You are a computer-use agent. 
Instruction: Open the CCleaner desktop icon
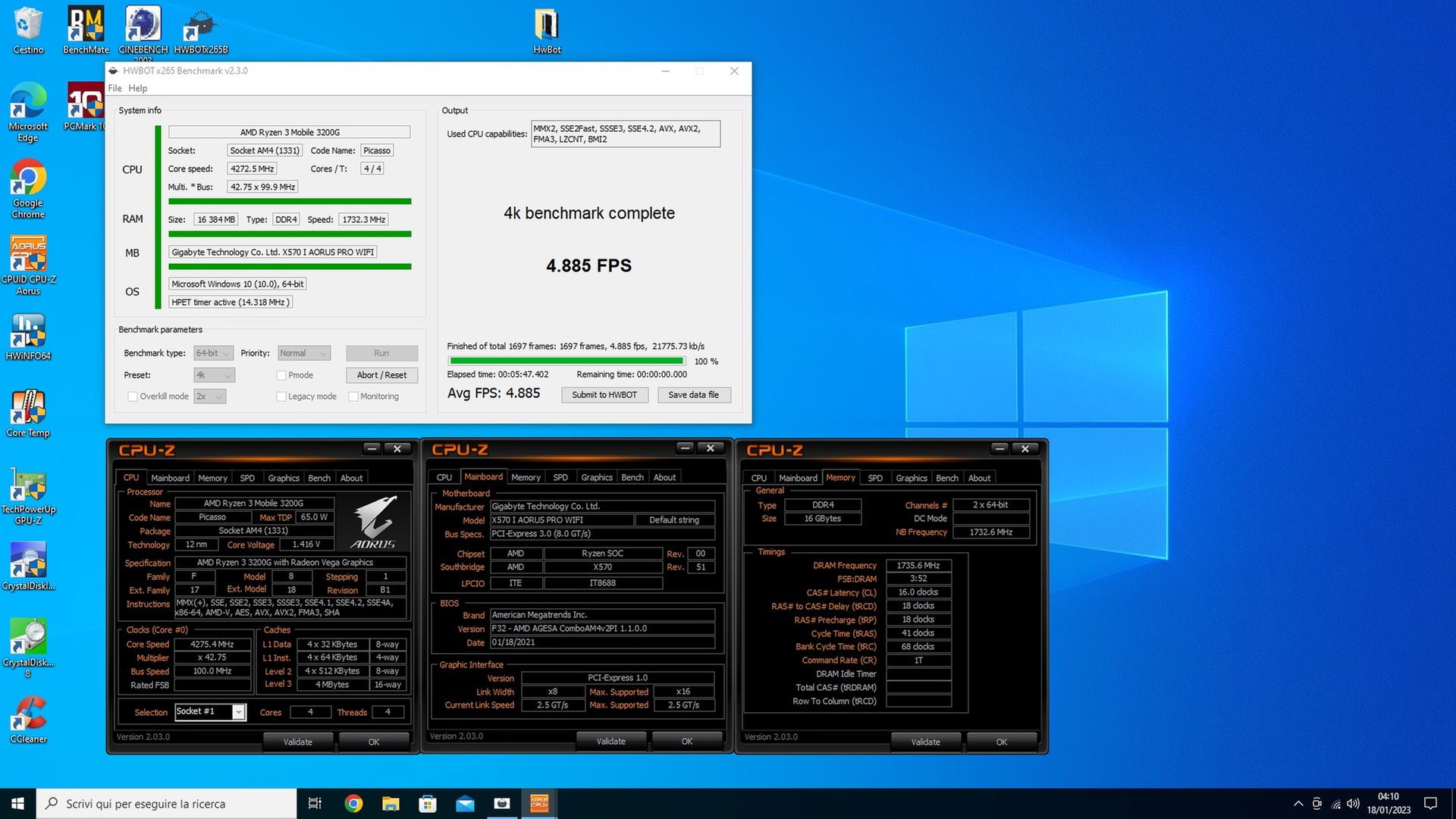[28, 720]
